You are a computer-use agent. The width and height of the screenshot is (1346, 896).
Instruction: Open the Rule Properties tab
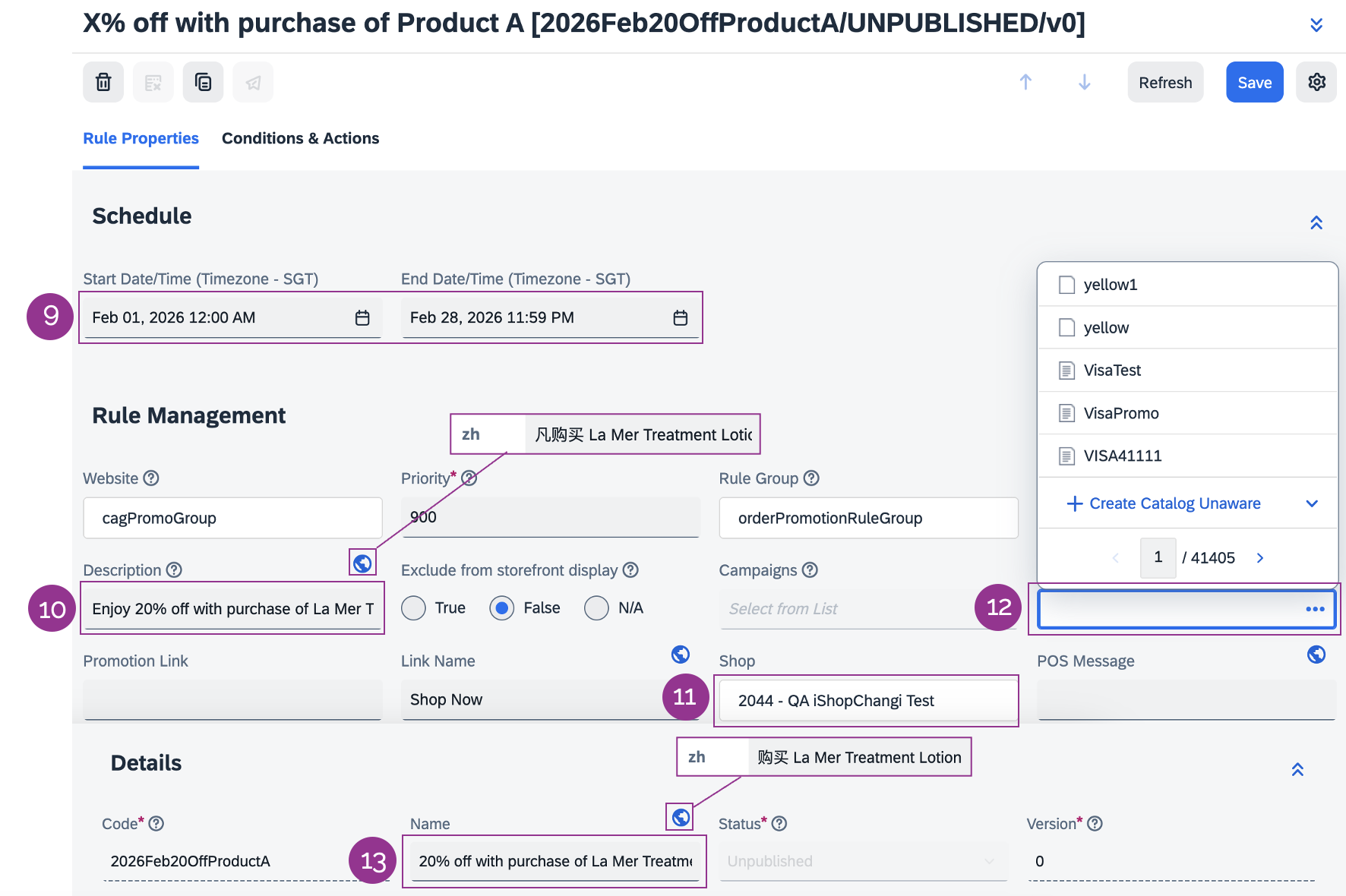tap(141, 138)
